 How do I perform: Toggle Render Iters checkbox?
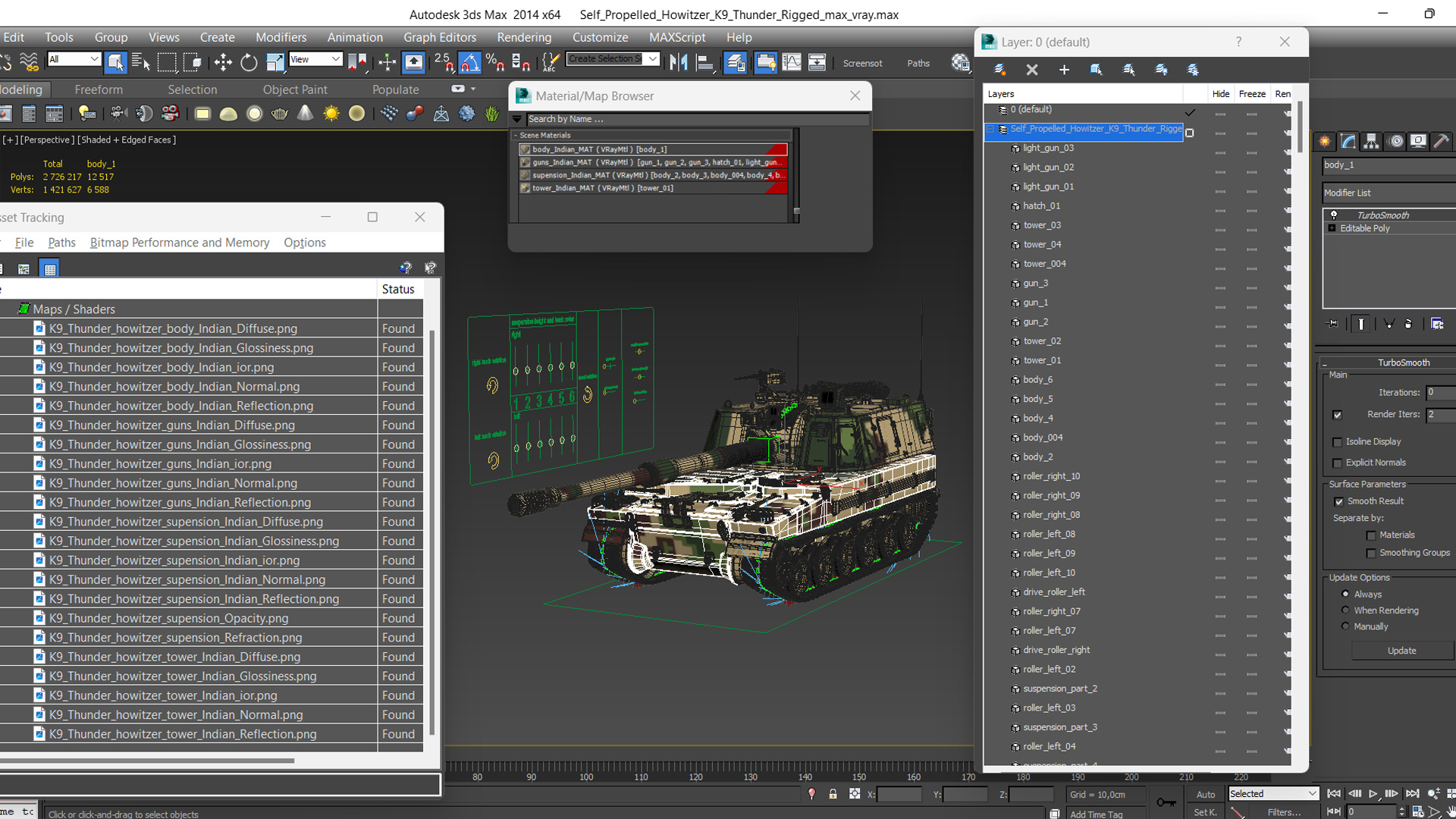(1338, 415)
